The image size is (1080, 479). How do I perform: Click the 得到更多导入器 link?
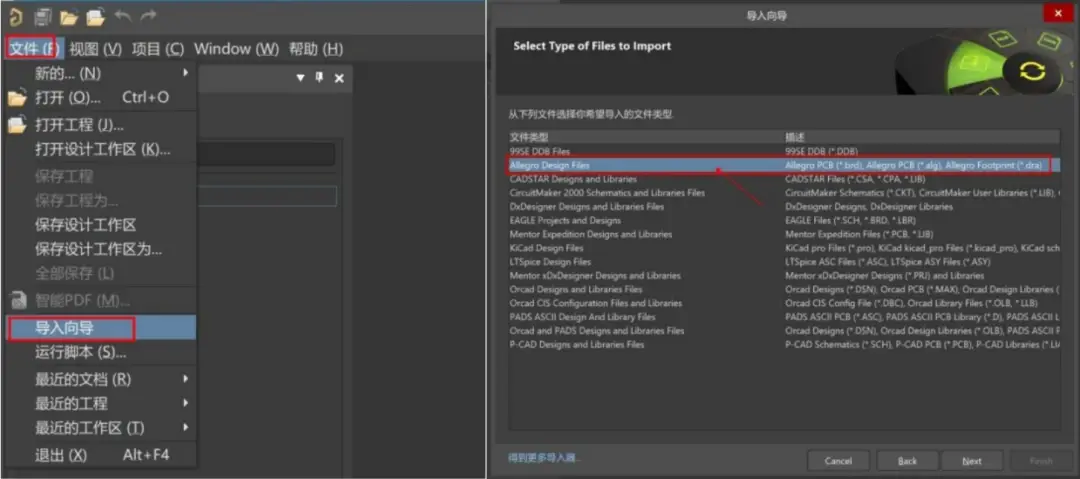544,458
